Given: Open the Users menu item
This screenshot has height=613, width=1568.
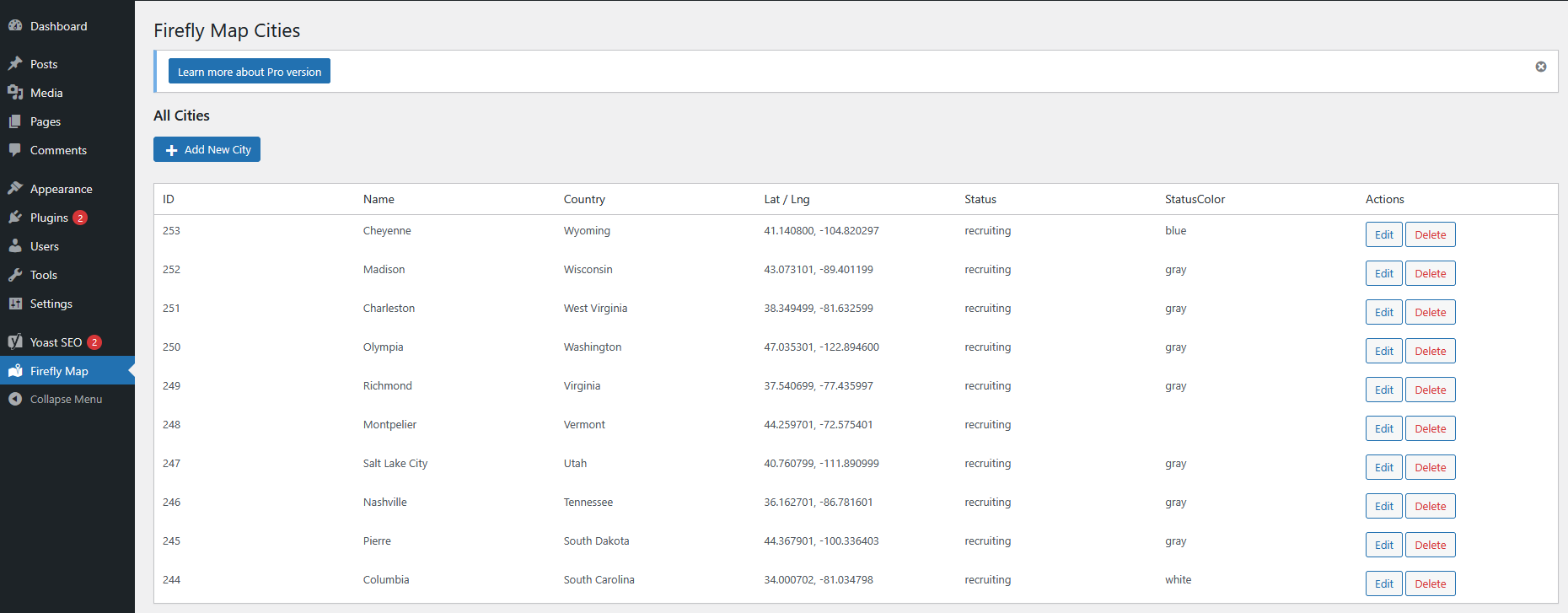Looking at the screenshot, I should [44, 246].
